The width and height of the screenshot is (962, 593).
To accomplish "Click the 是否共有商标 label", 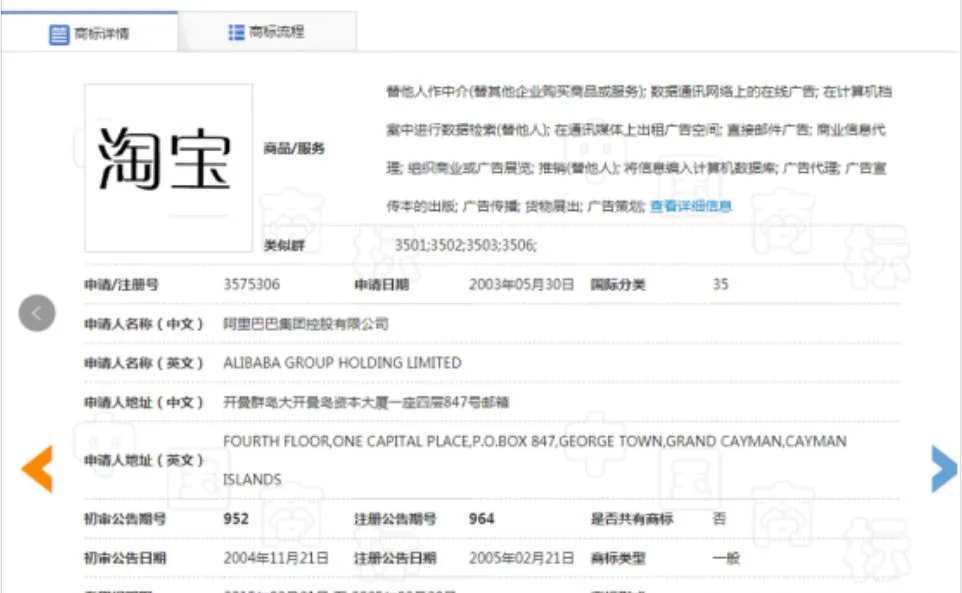I will click(632, 519).
